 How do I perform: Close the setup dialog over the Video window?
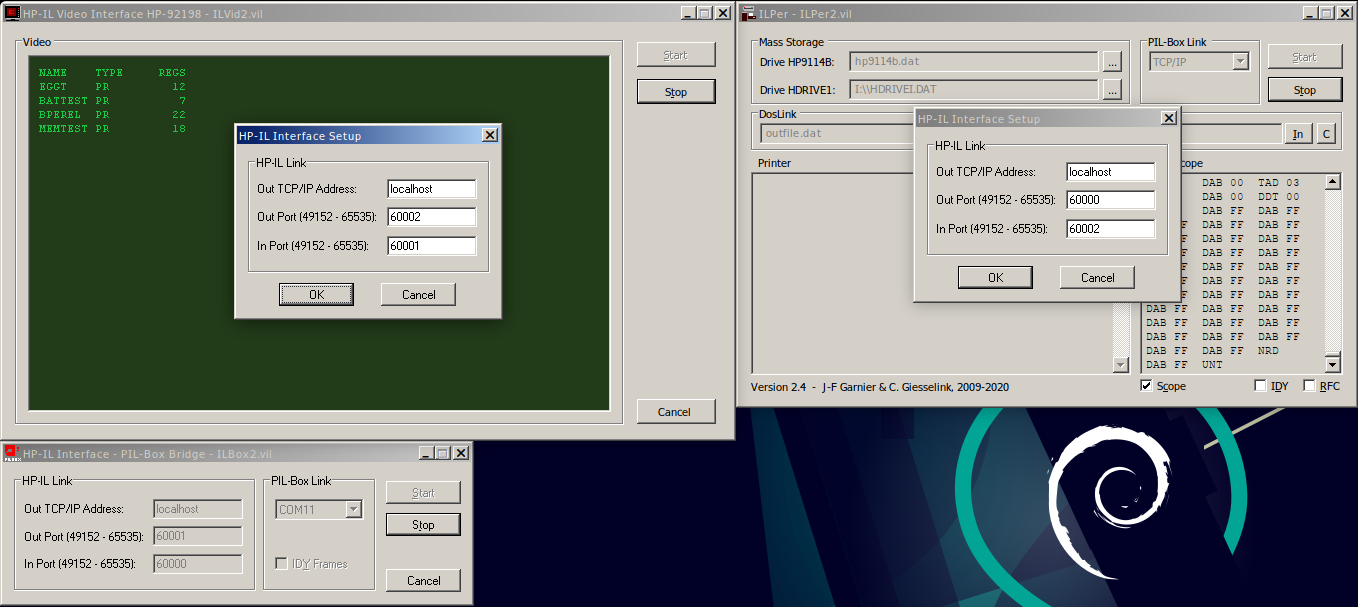(x=489, y=135)
